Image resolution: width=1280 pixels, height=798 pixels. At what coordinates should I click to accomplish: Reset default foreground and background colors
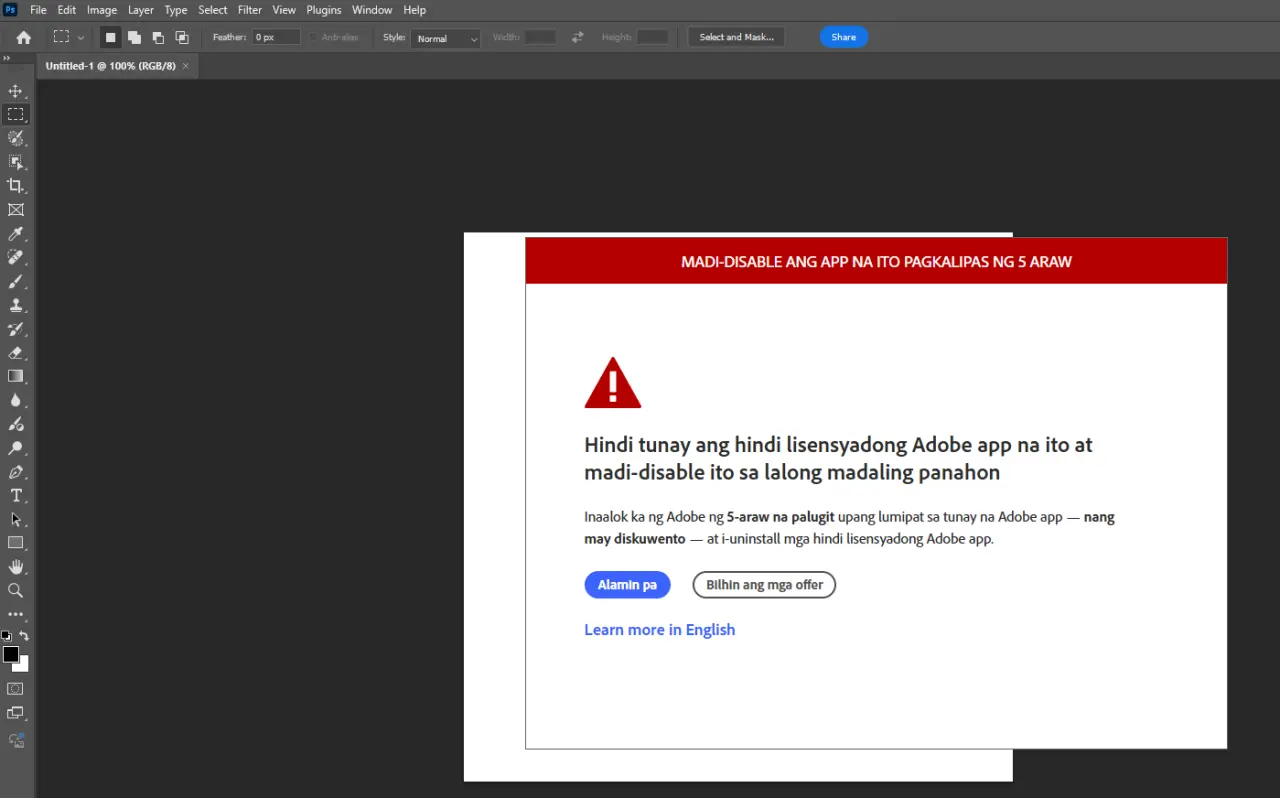pyautogui.click(x=7, y=636)
